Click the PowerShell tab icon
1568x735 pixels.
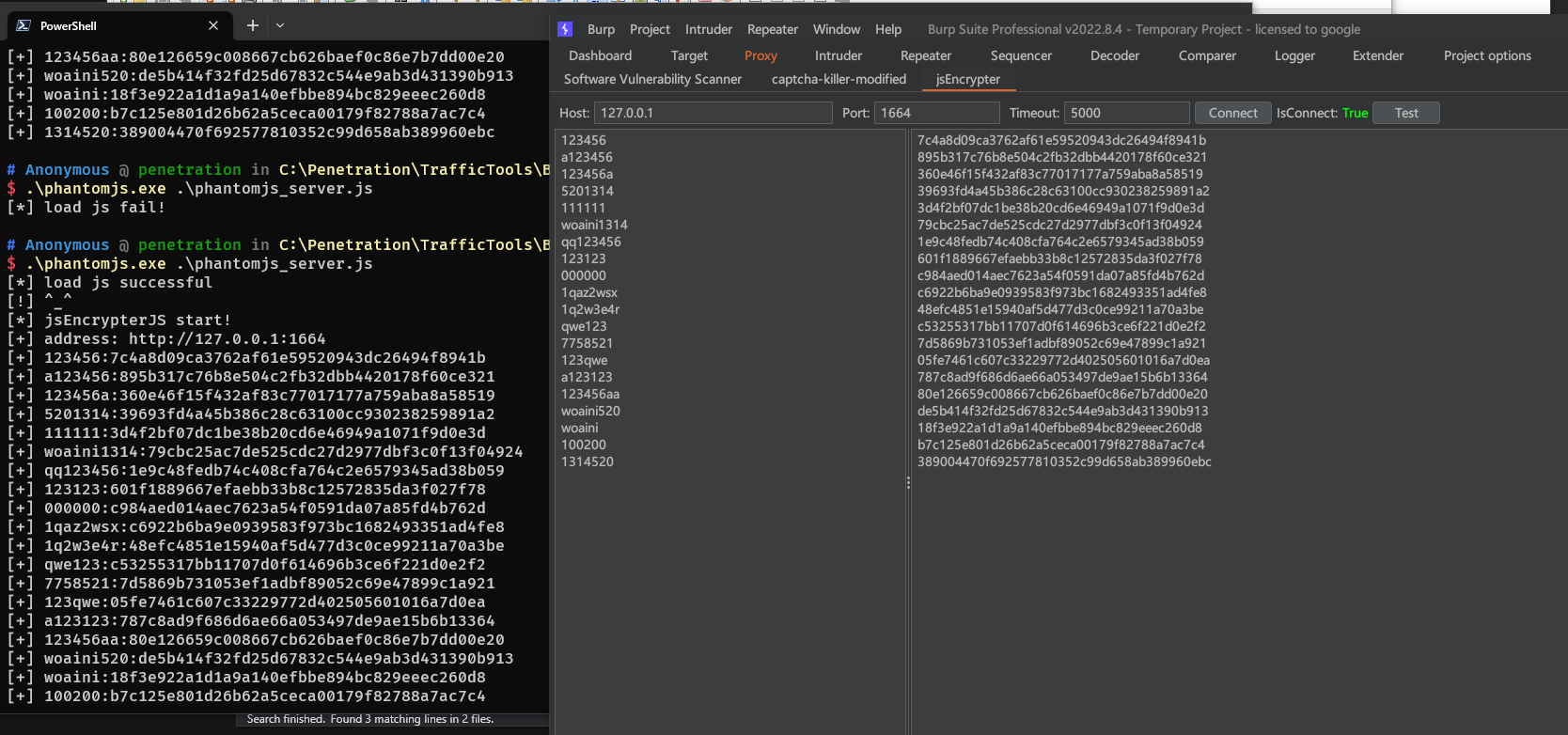click(24, 25)
